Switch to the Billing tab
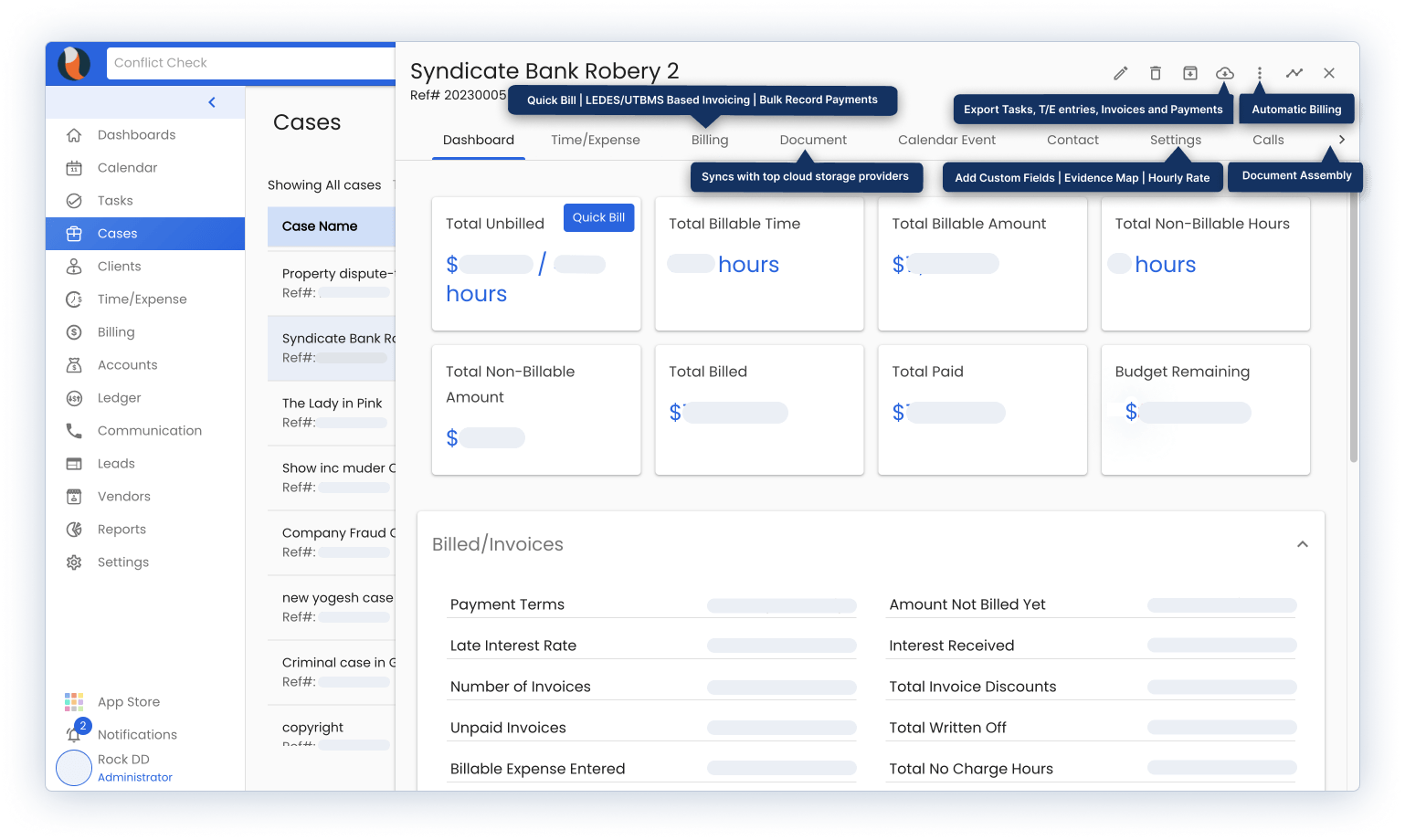The width and height of the screenshot is (1405, 840). point(709,140)
